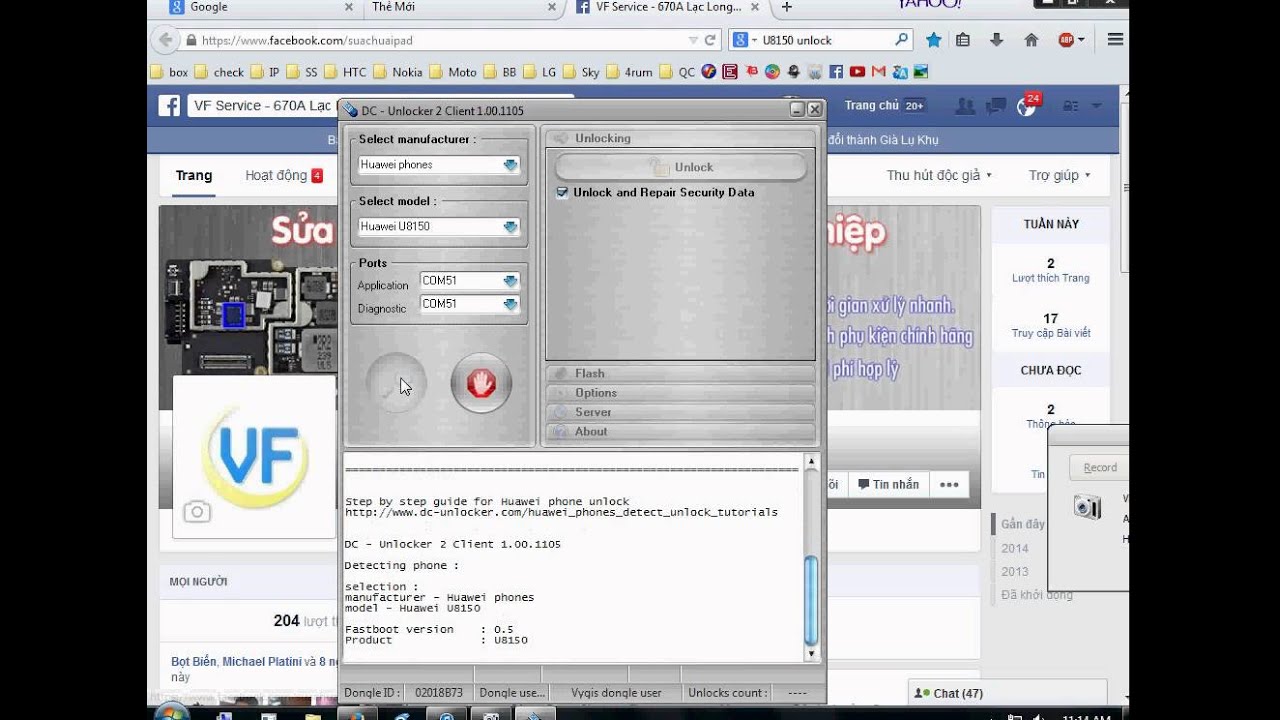Click the Unlock button
1280x720 pixels.
[x=680, y=167]
